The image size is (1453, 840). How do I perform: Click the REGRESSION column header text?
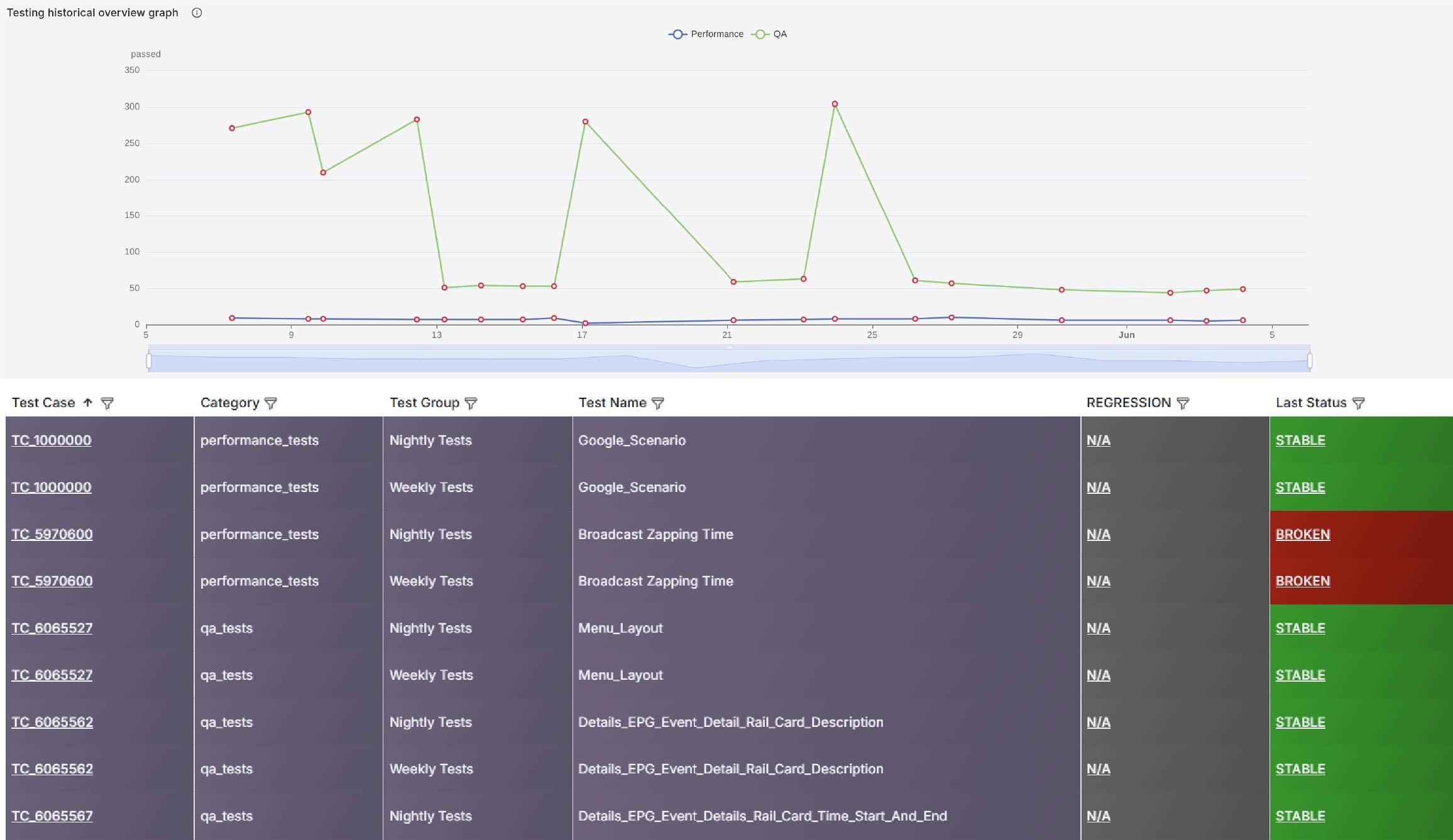point(1129,403)
